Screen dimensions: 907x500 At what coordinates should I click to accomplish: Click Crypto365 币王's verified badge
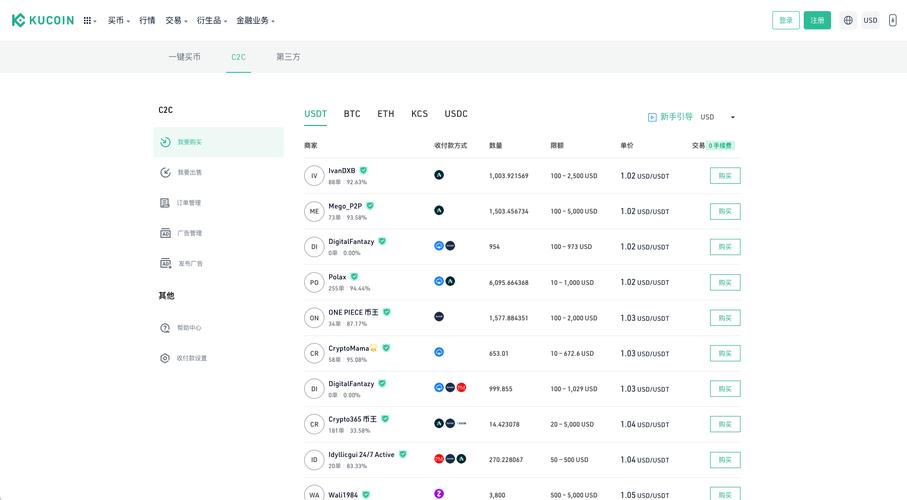tap(385, 418)
